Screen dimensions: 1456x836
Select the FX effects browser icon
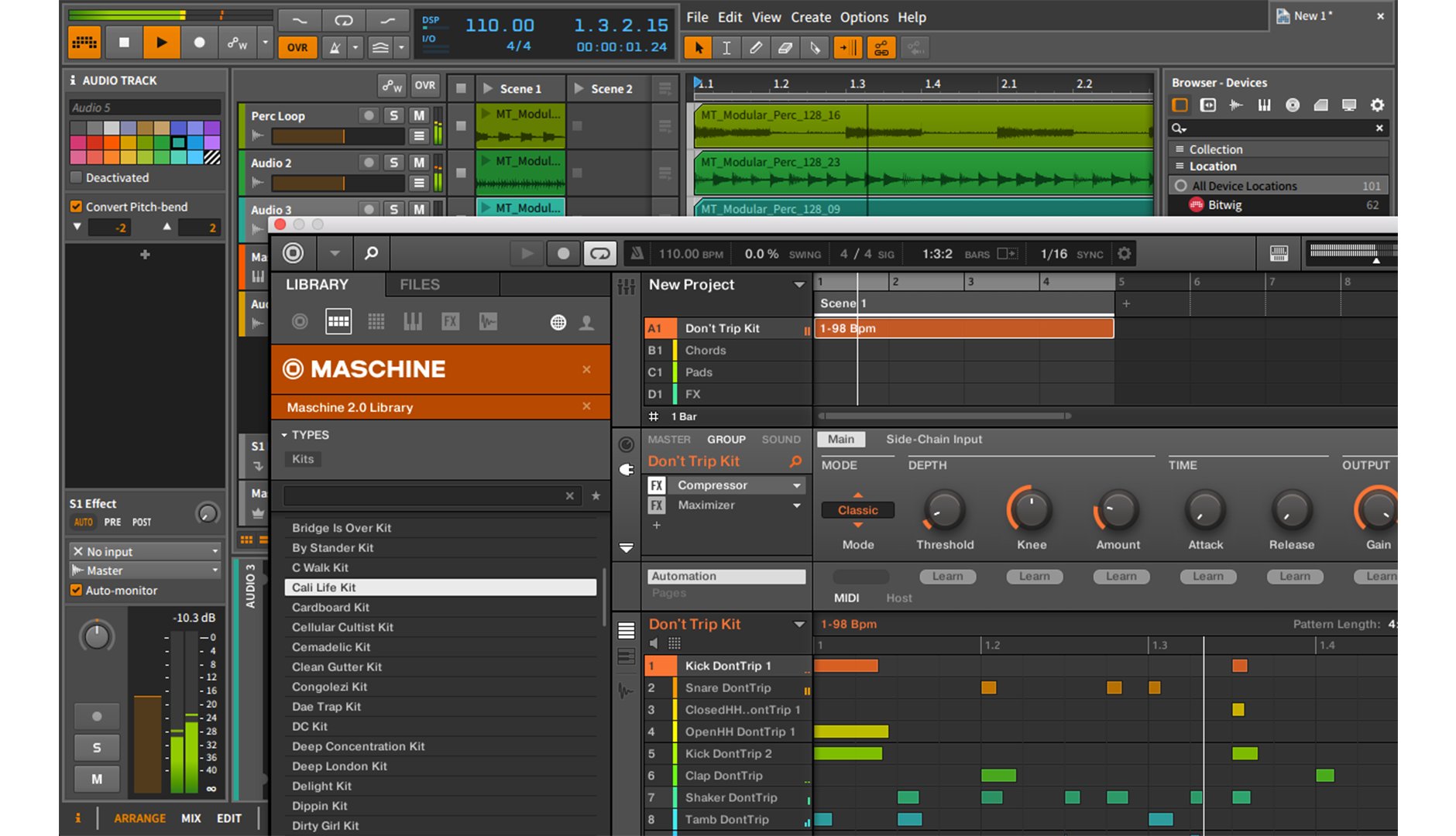(x=450, y=321)
